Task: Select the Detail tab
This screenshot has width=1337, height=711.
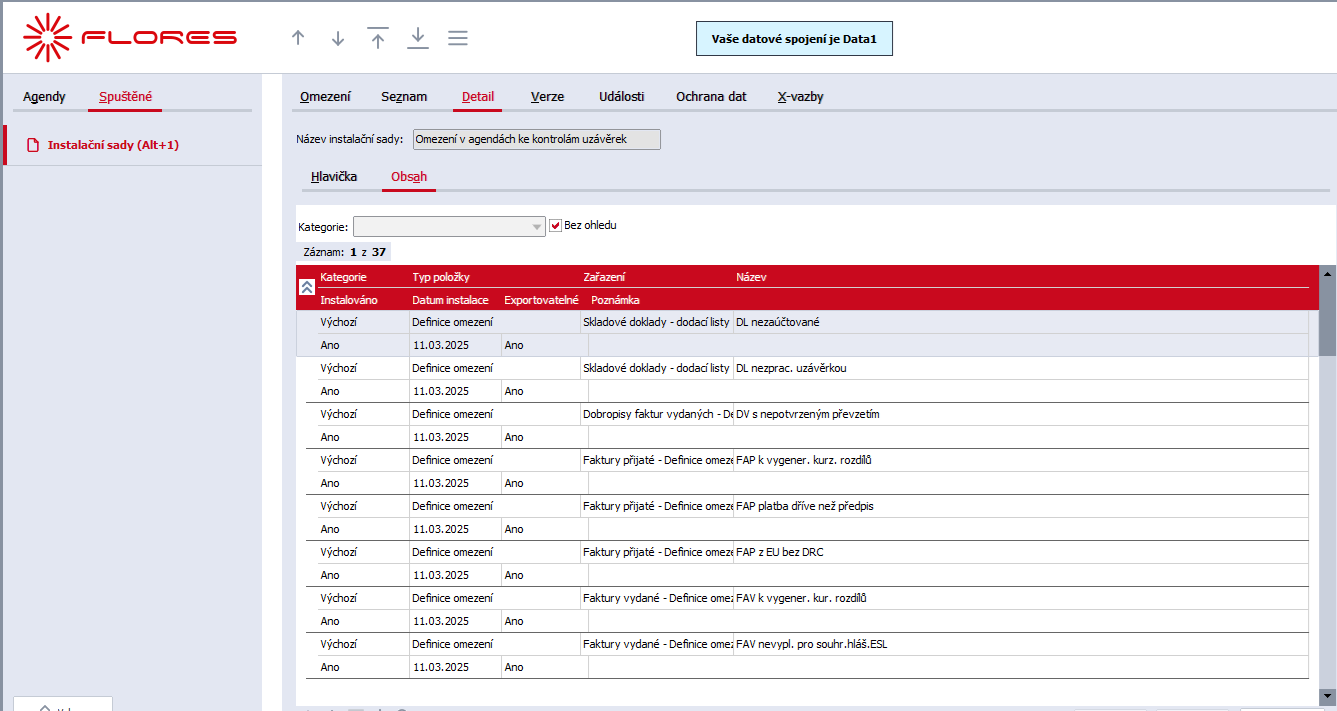Action: [x=478, y=97]
